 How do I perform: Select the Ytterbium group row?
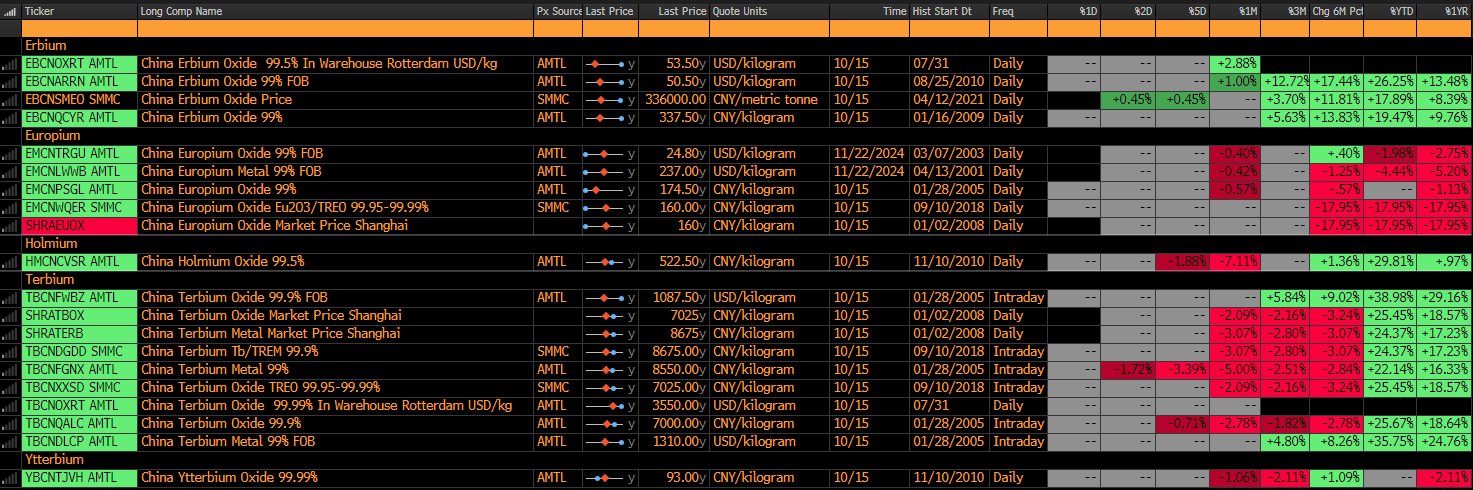point(747,460)
